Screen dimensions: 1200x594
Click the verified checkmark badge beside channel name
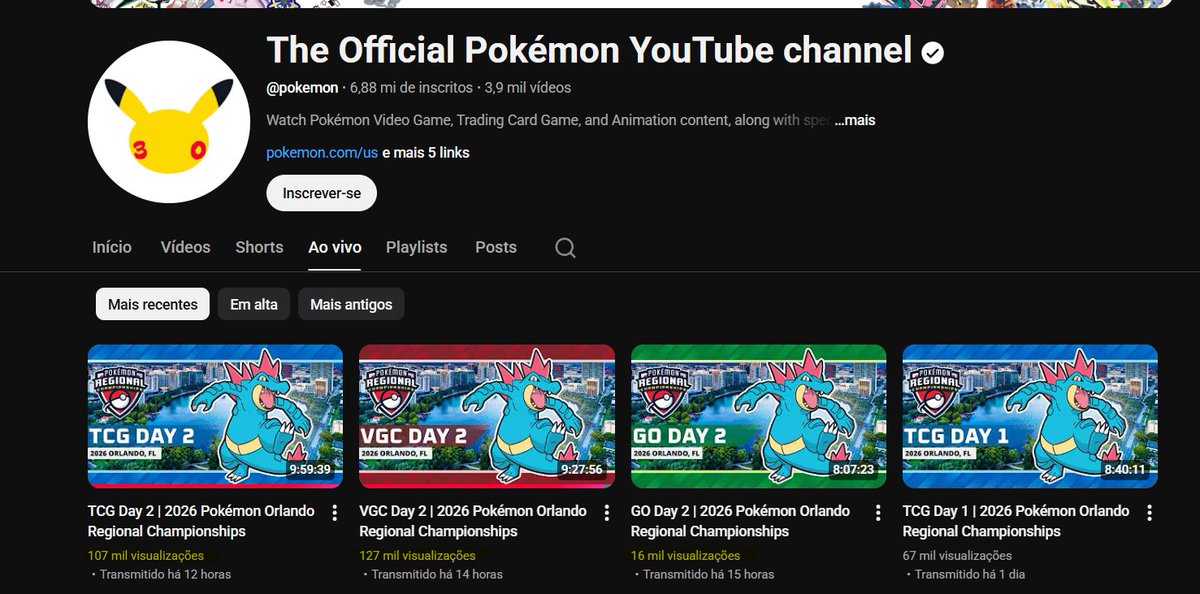933,53
